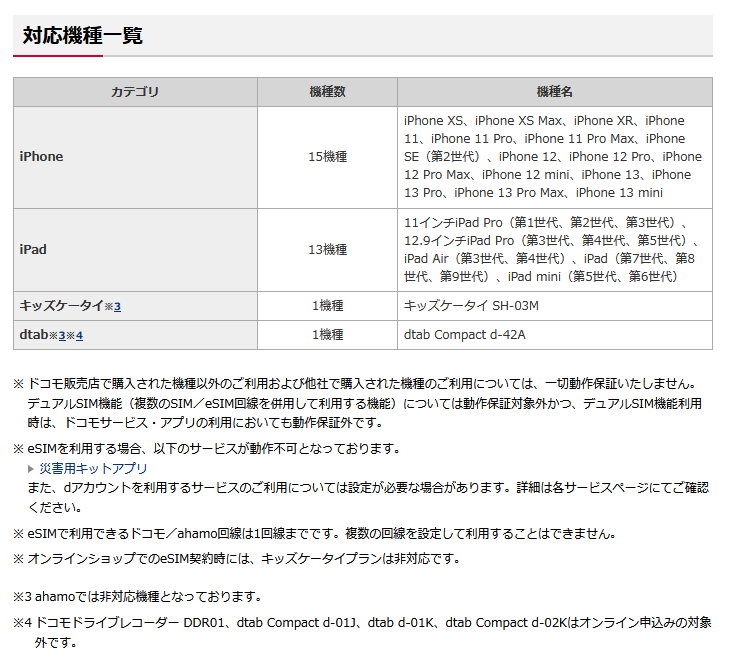The image size is (735, 670).
Task: Click the dtab category label
Action: point(34,335)
